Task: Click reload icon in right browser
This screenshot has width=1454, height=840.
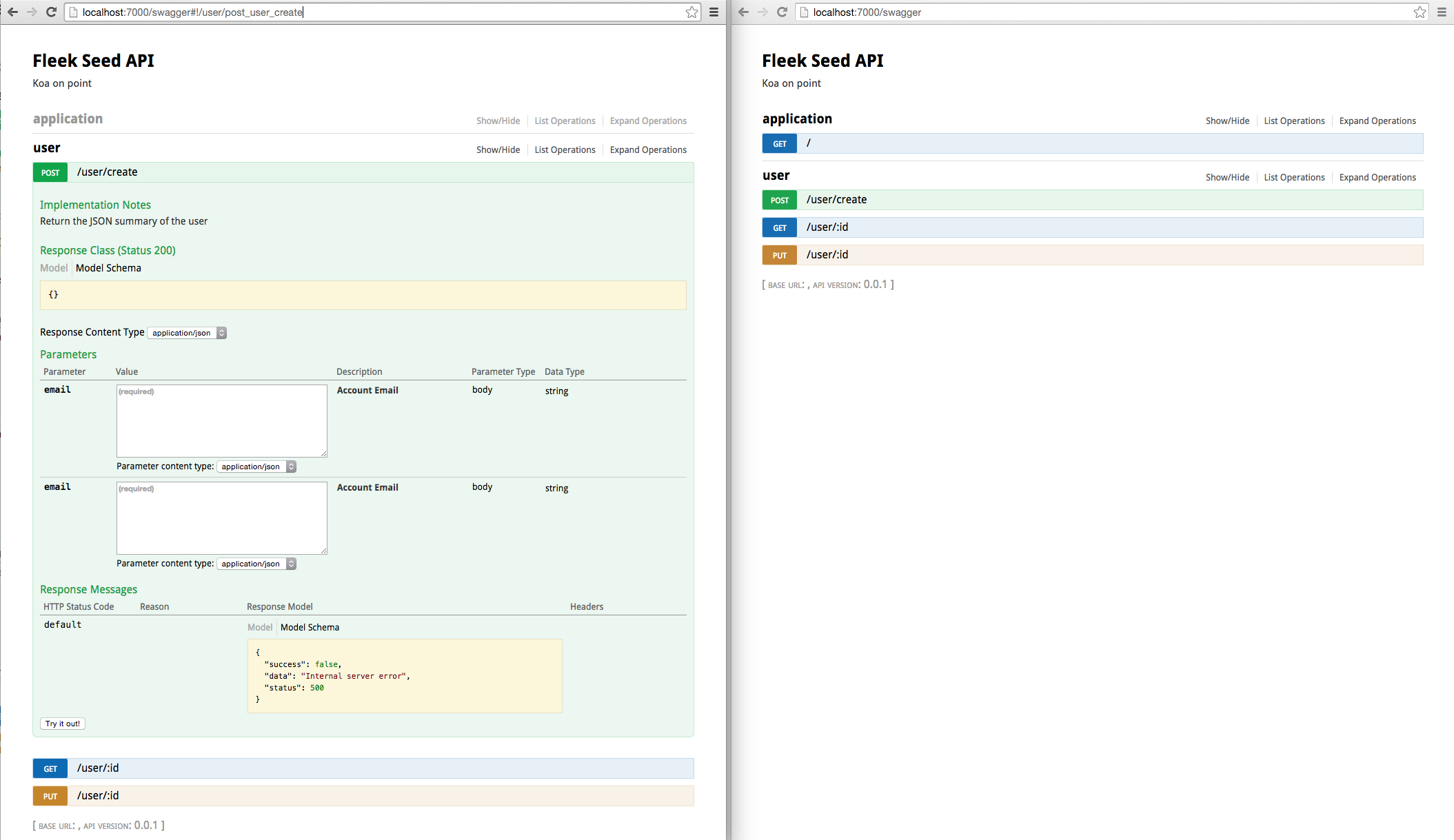Action: 782,12
